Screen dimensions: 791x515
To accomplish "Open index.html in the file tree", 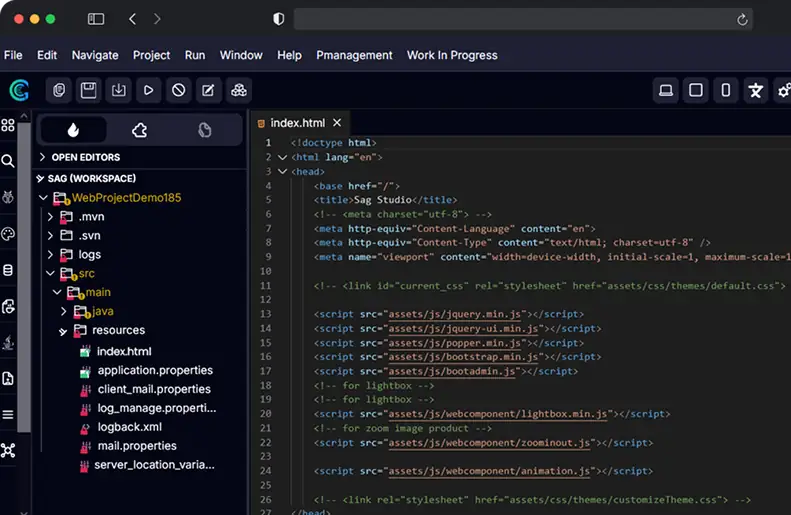I will [x=124, y=352].
